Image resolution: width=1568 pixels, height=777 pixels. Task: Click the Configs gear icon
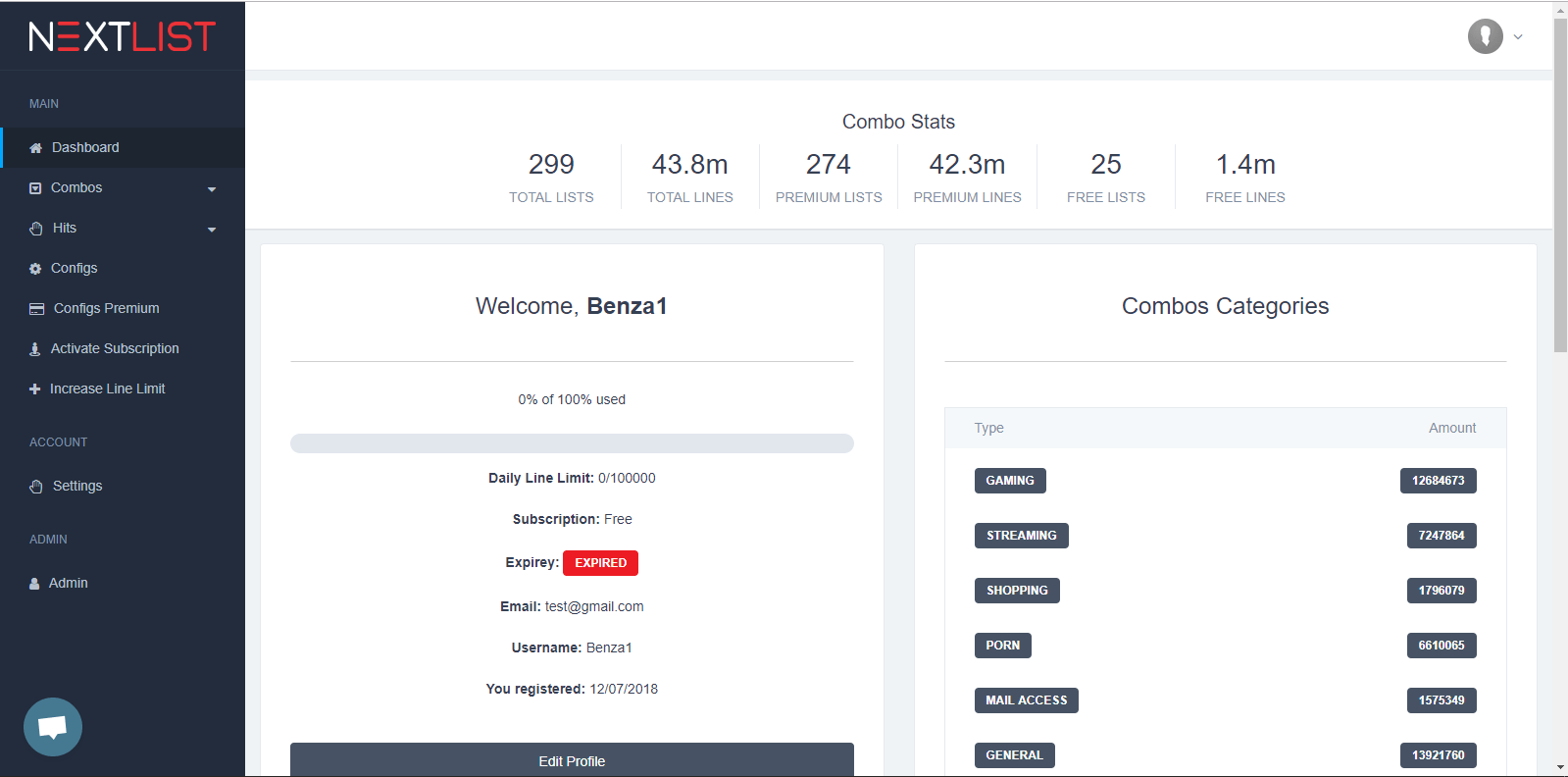(35, 269)
